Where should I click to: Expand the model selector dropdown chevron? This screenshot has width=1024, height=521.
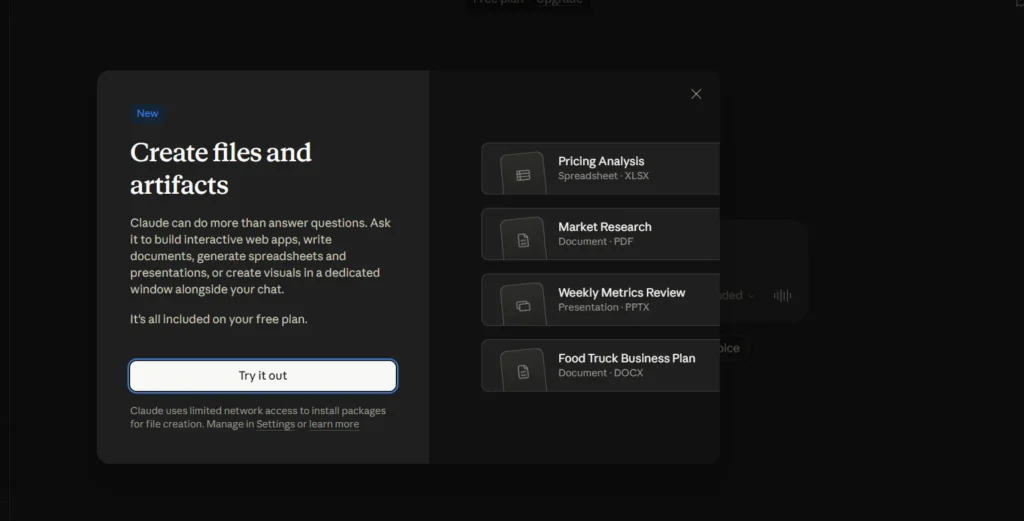click(751, 296)
